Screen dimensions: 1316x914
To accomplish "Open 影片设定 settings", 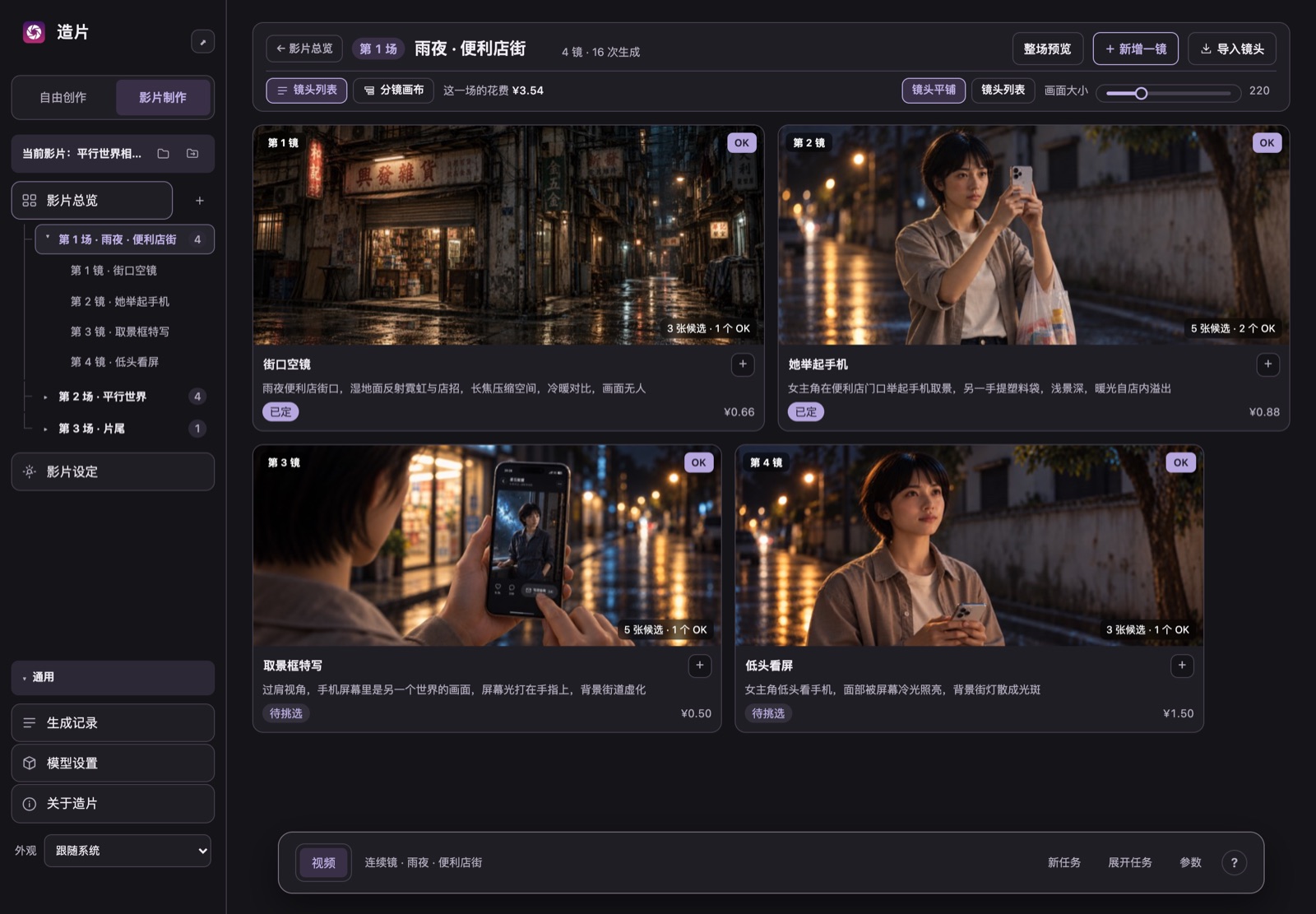I will pyautogui.click(x=113, y=471).
